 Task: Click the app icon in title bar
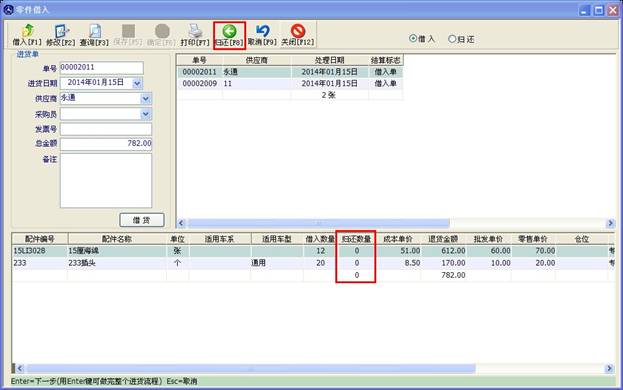(8, 9)
